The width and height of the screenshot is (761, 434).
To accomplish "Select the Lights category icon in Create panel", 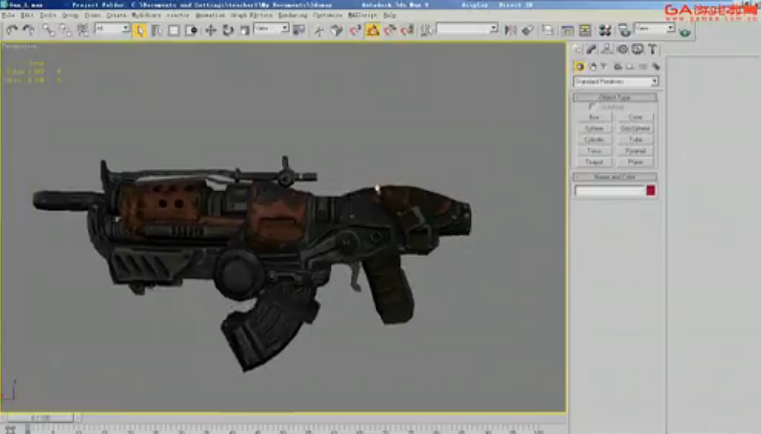I will coord(605,67).
